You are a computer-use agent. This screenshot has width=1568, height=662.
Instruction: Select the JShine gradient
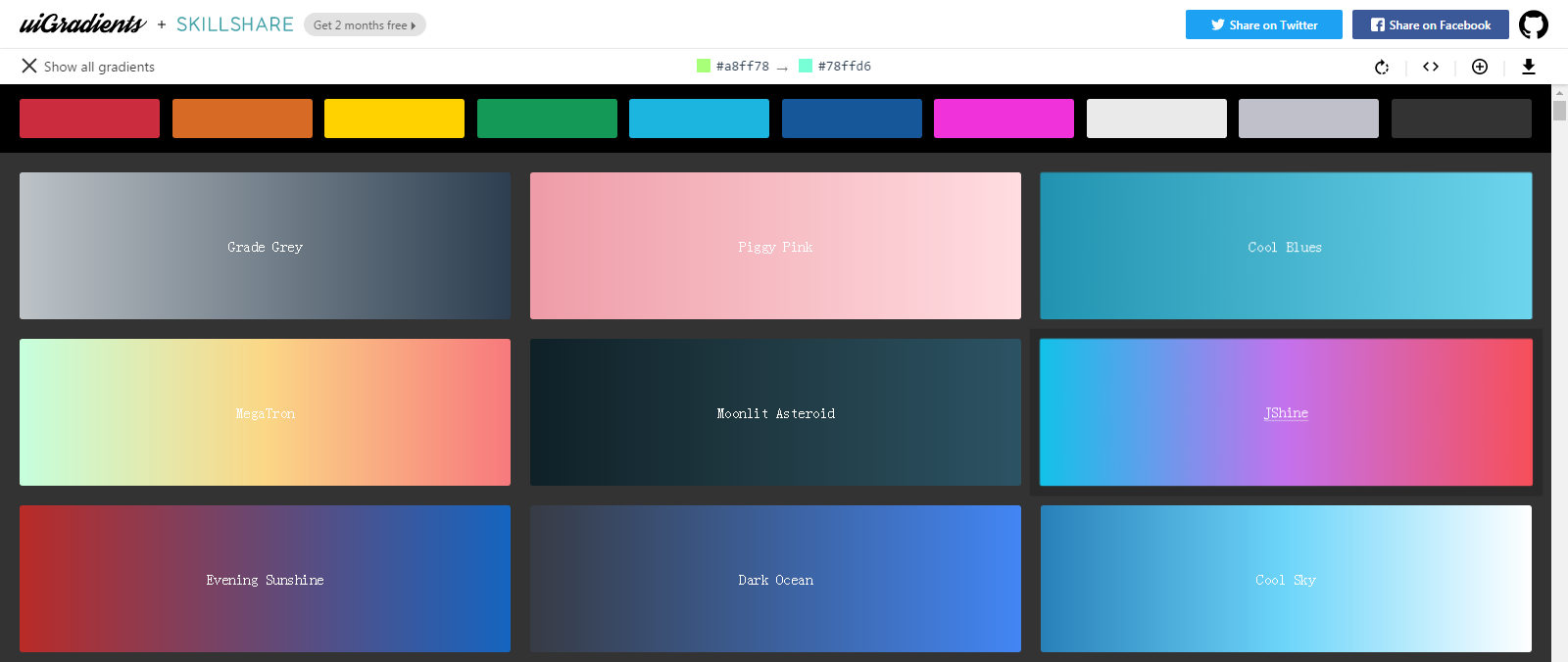coord(1286,412)
